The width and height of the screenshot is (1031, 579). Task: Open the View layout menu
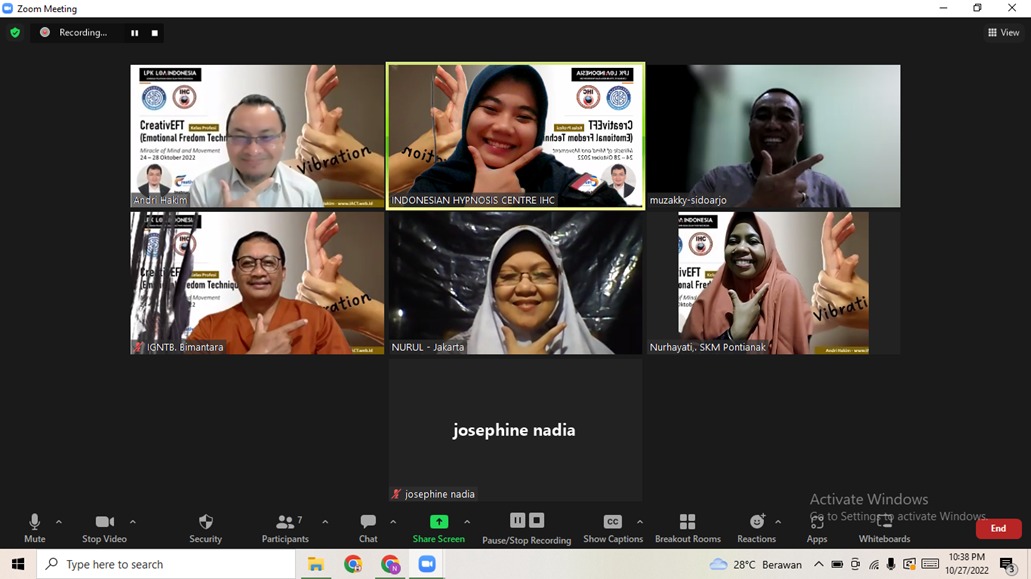1003,33
